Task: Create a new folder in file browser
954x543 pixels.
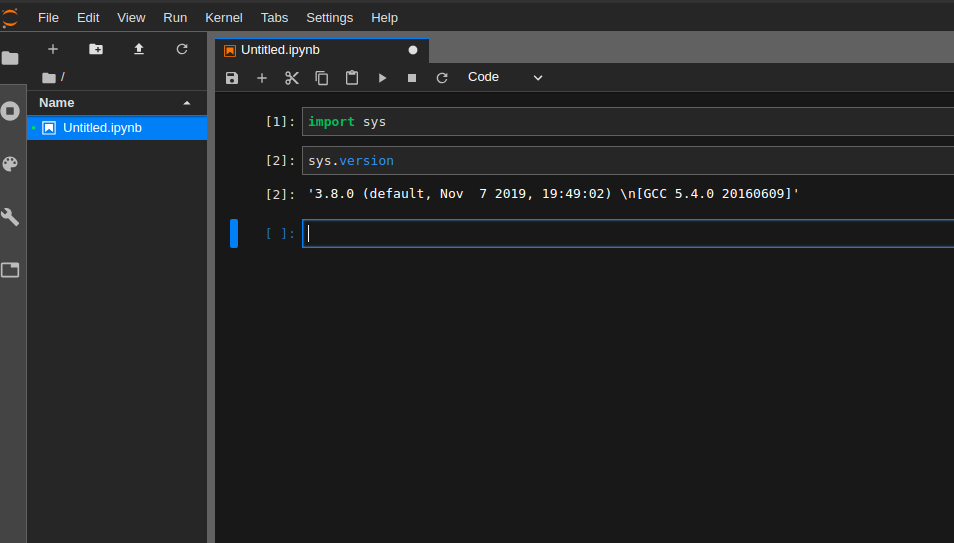Action: pos(96,49)
